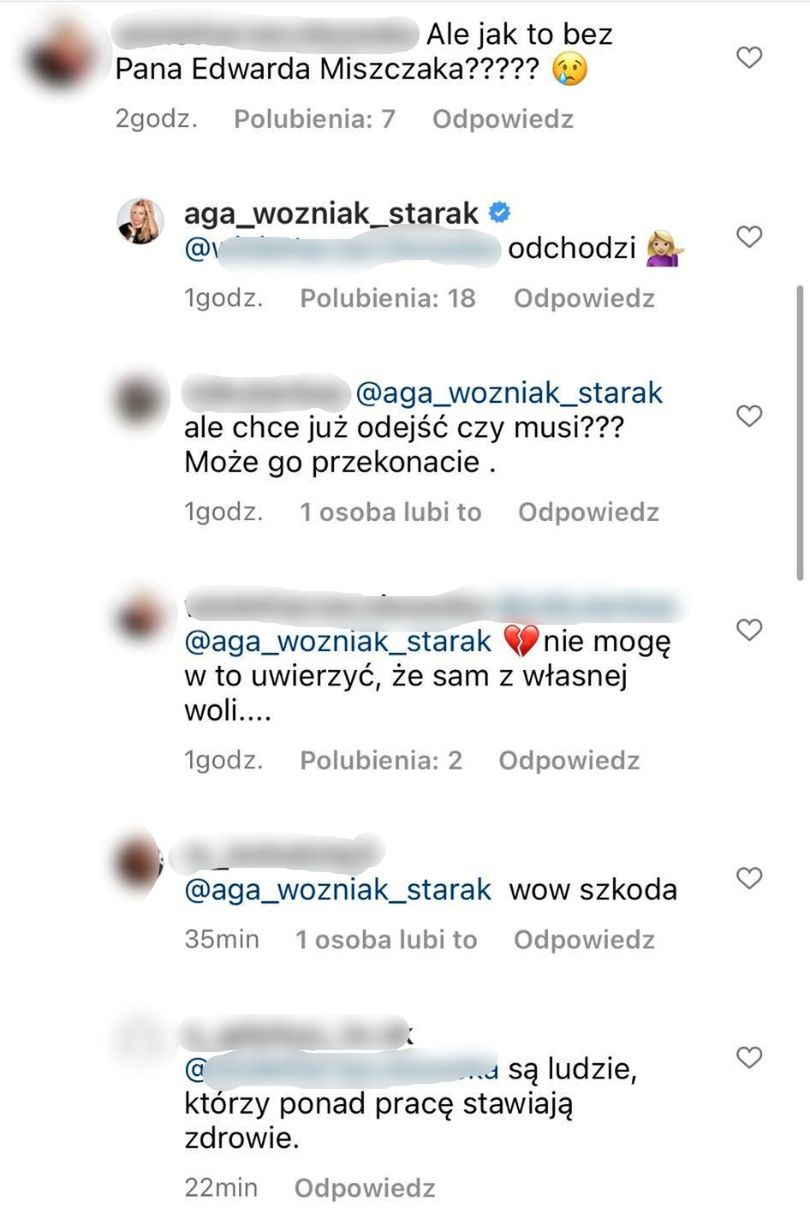Tap heart on "ale chce już odejść" comment

(x=749, y=416)
